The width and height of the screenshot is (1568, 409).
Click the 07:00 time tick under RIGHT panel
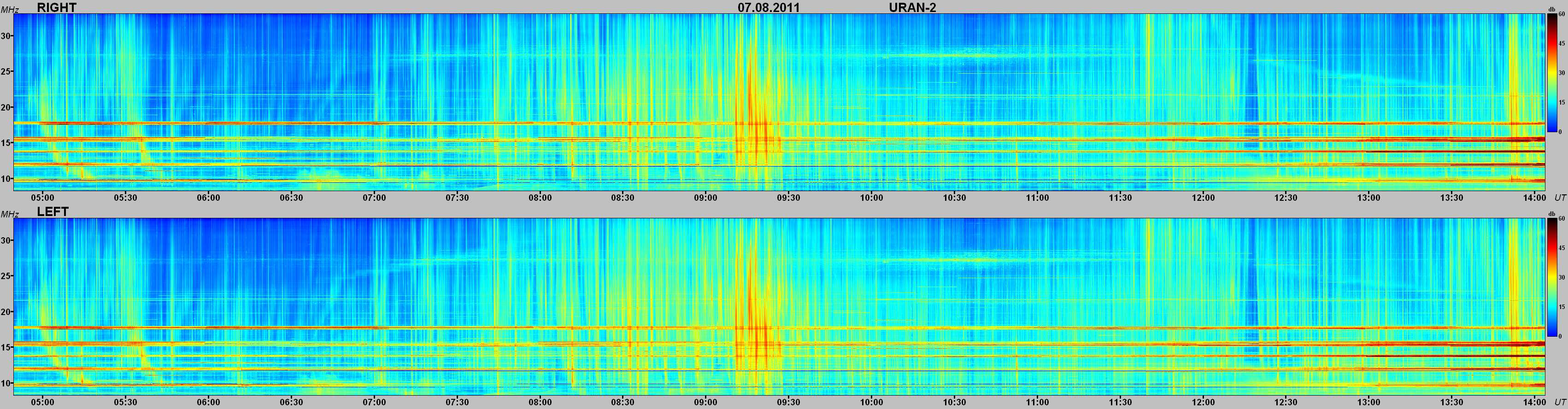[374, 198]
